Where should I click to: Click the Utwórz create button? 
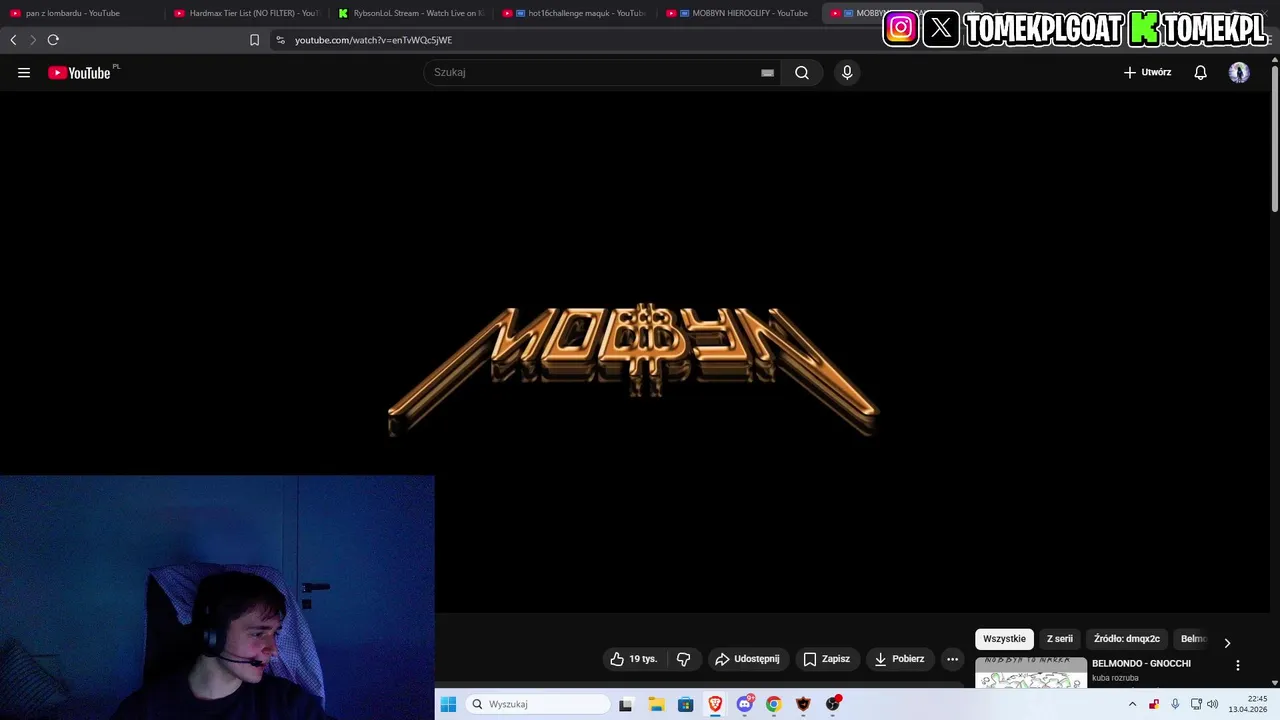[x=1147, y=72]
